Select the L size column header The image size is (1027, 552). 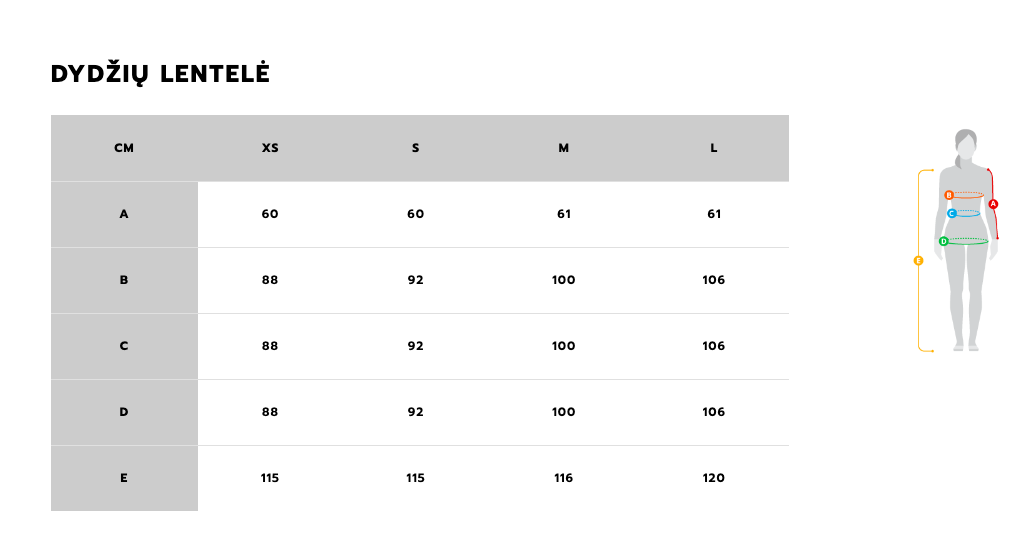pyautogui.click(x=714, y=148)
